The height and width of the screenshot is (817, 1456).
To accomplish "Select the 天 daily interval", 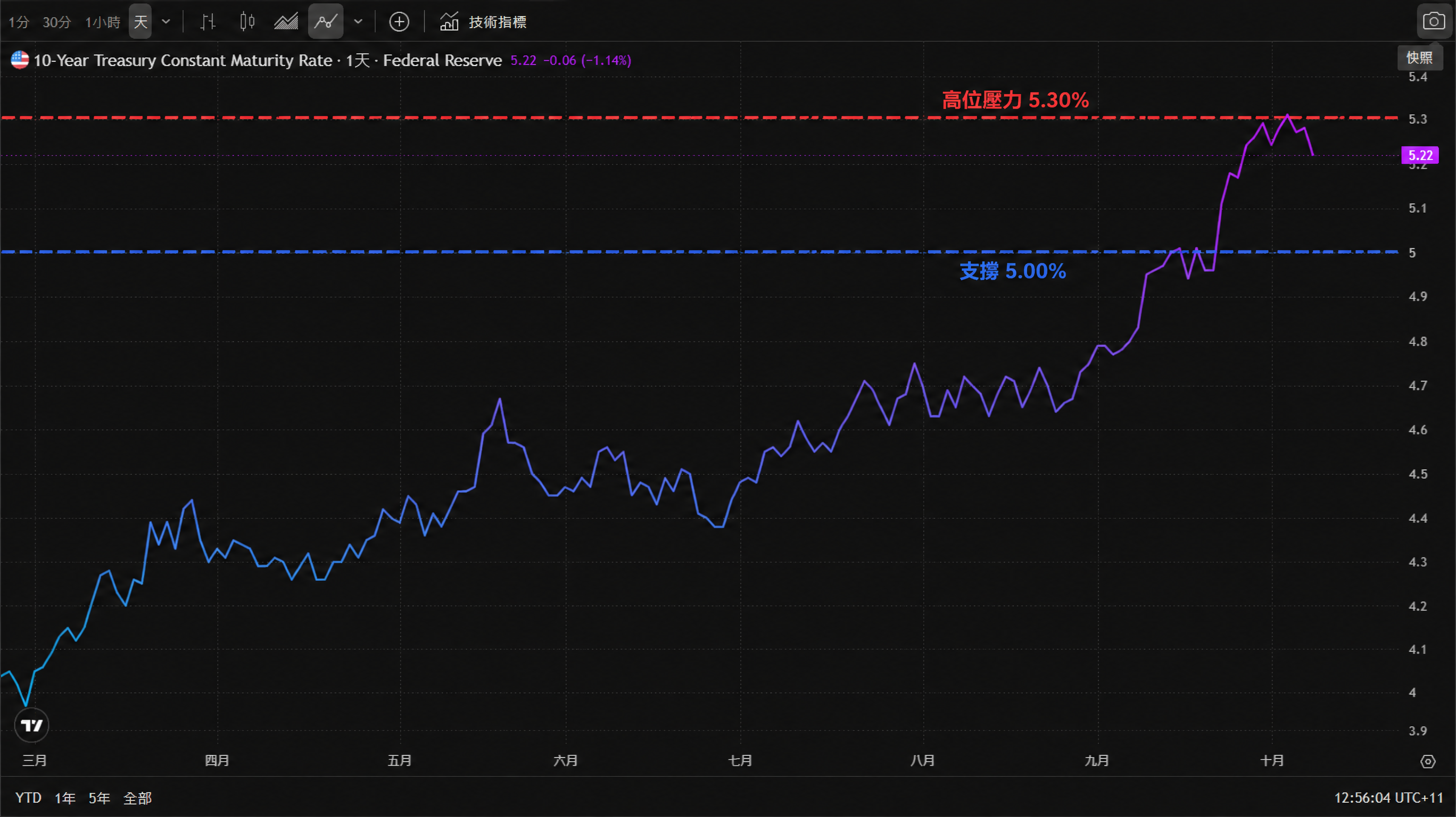I will click(140, 22).
